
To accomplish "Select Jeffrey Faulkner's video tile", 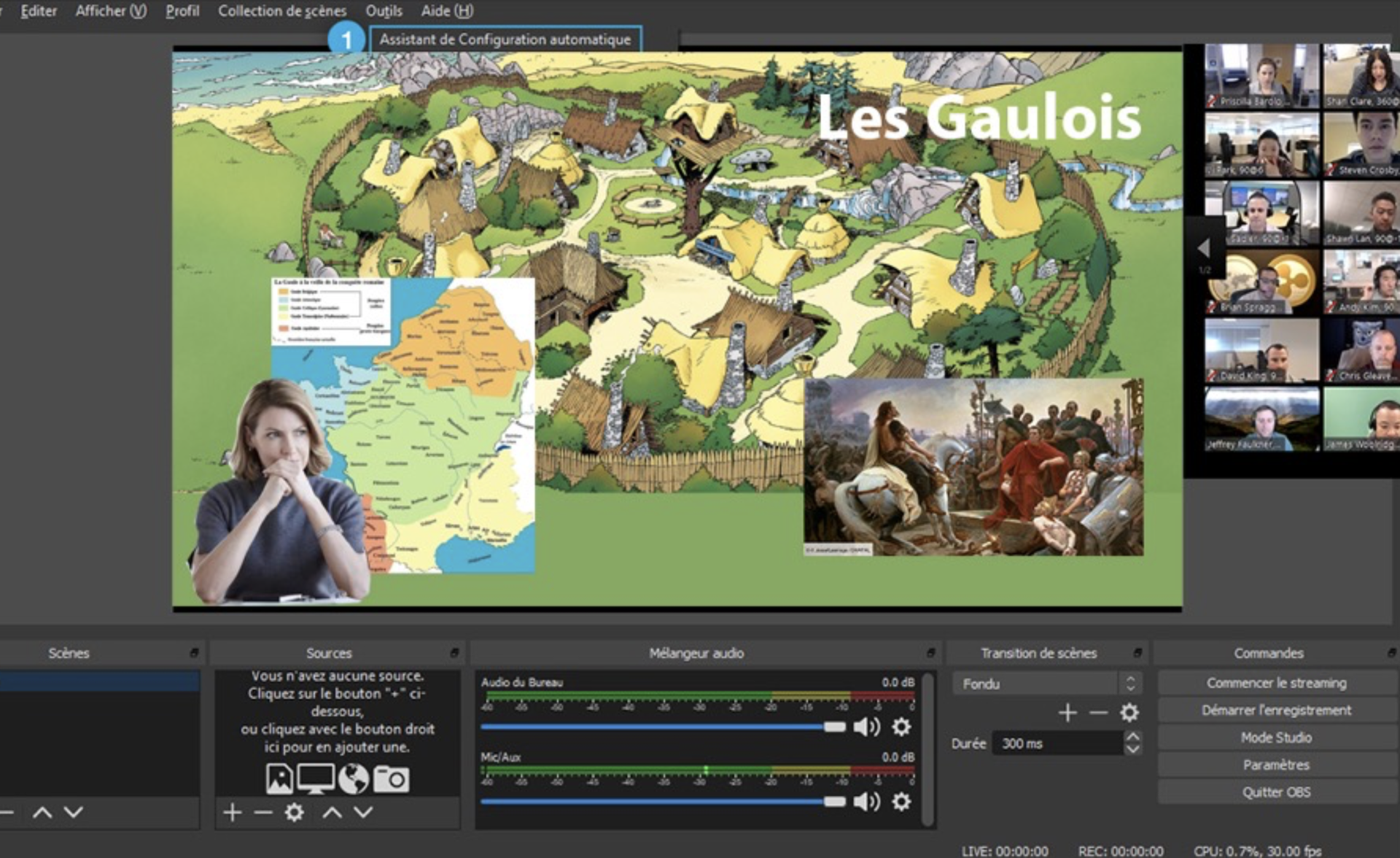I will (1262, 419).
